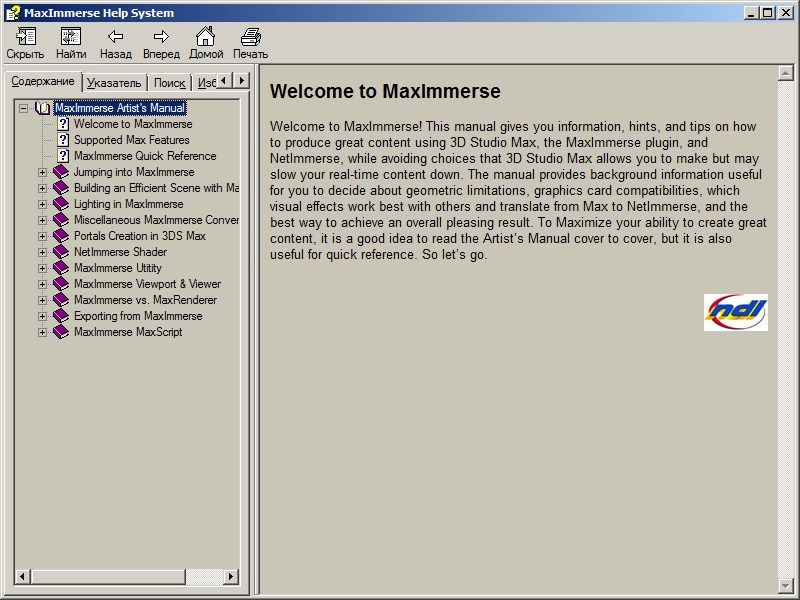The height and width of the screenshot is (600, 800).
Task: Select Exporting from MaxImmerse tree label
Action: (x=138, y=316)
